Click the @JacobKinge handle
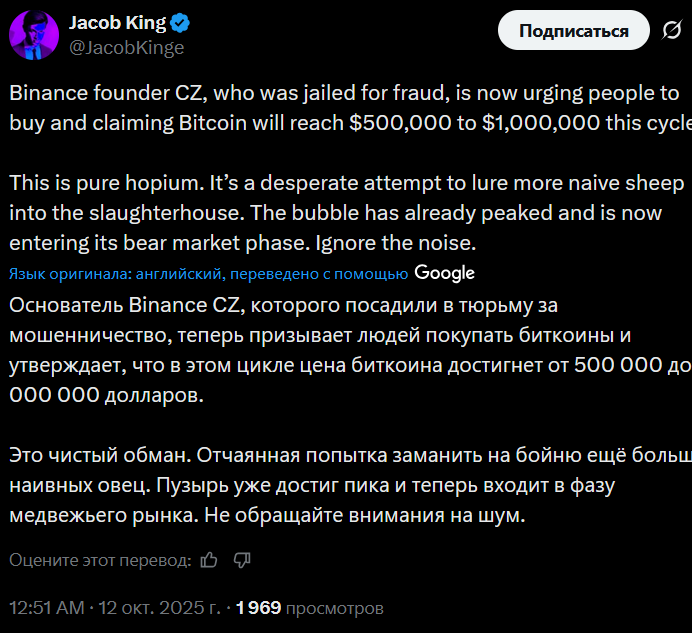Viewport: 692px width, 633px height. (126, 47)
